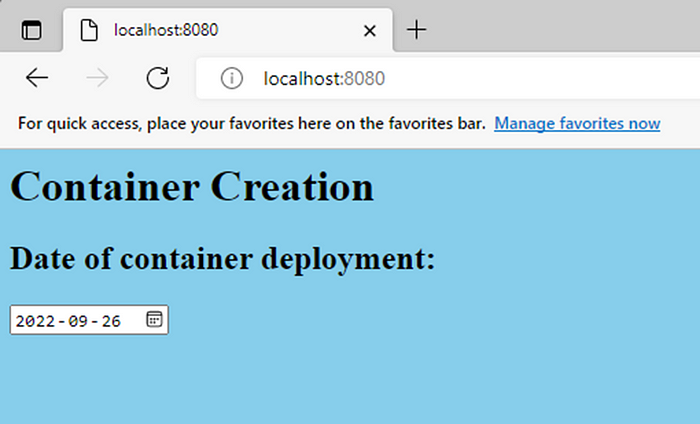Focus the address bar showing localhost:8080
The width and height of the screenshot is (700, 424).
[448, 79]
